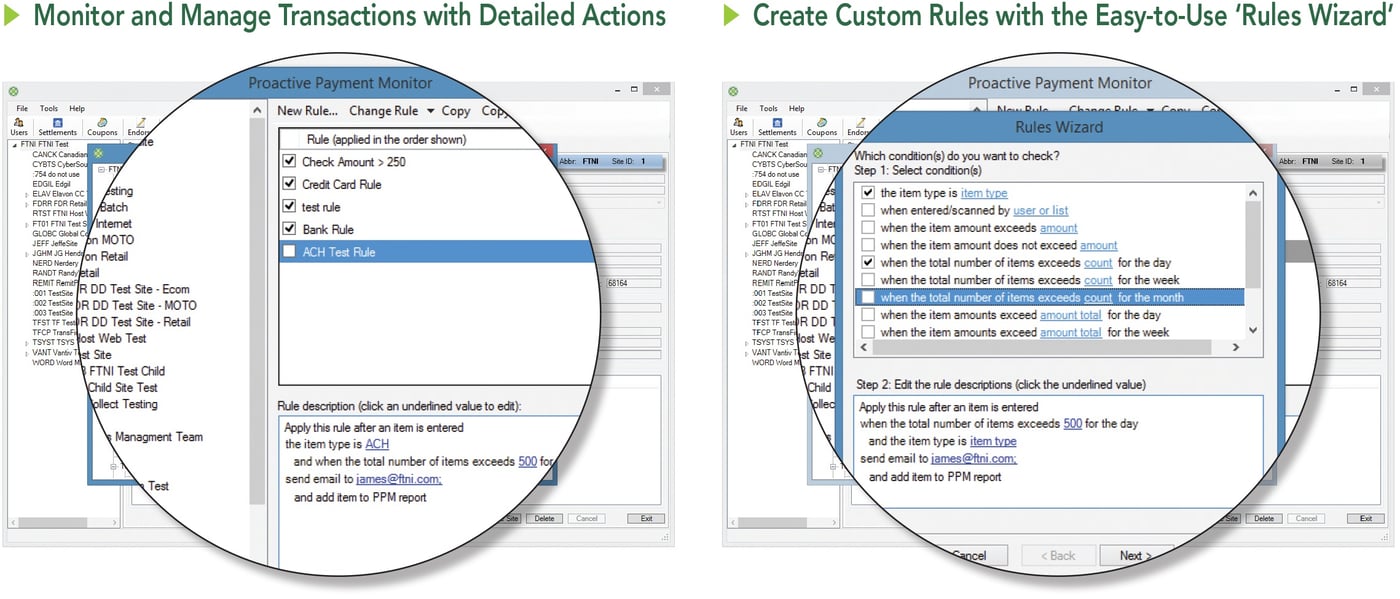Click Users icon in right Rules Wizard window
This screenshot has width=1400, height=599.
click(739, 126)
